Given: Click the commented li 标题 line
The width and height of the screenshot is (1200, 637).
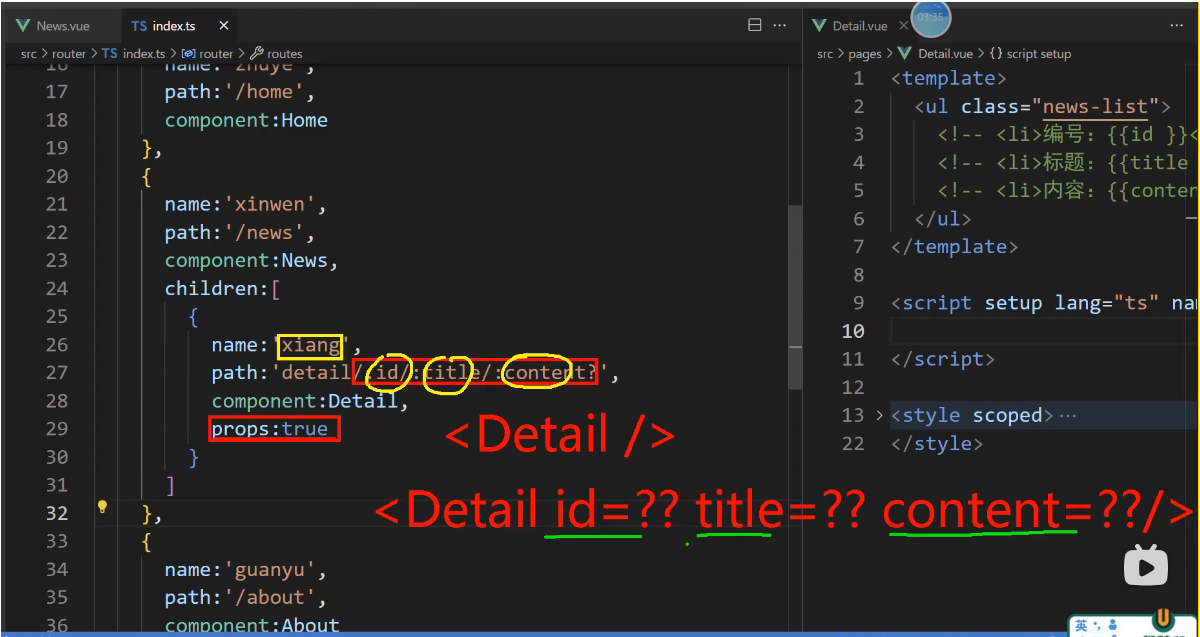Looking at the screenshot, I should tap(1068, 162).
